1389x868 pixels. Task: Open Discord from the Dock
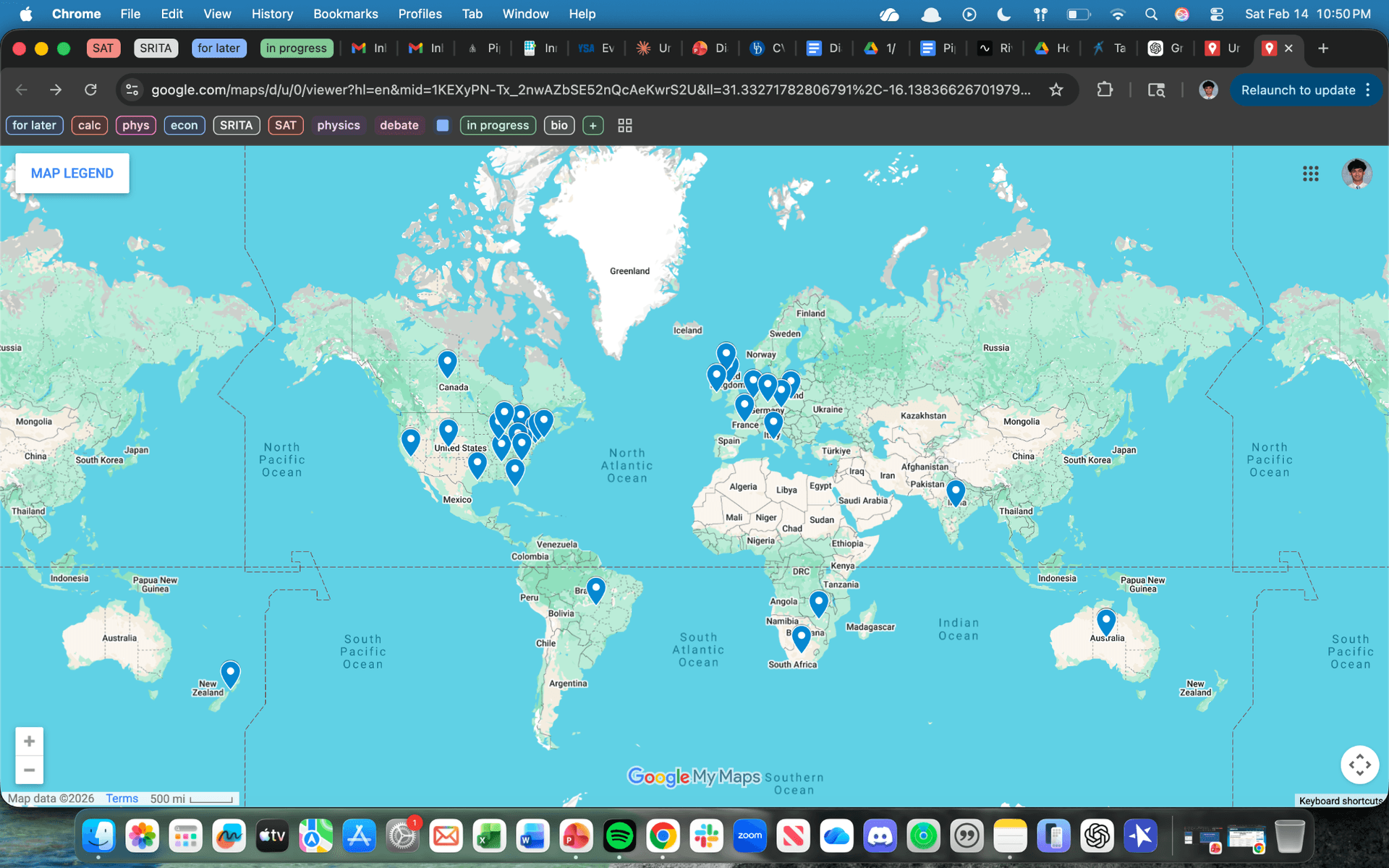coord(880,836)
